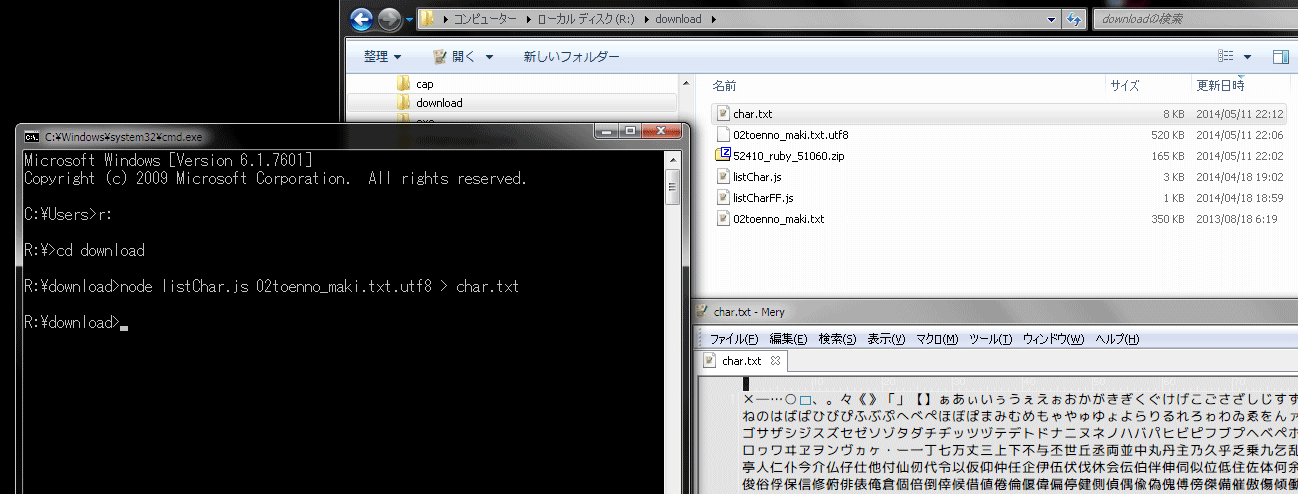This screenshot has height=494, width=1298.
Task: Open the 編集(E) menu in Mery
Action: pyautogui.click(x=789, y=339)
